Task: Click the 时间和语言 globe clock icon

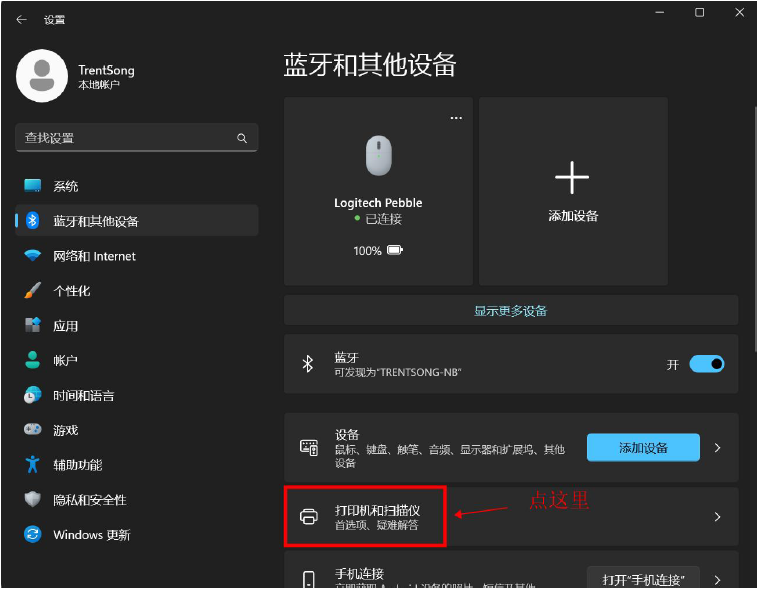Action: click(x=32, y=395)
